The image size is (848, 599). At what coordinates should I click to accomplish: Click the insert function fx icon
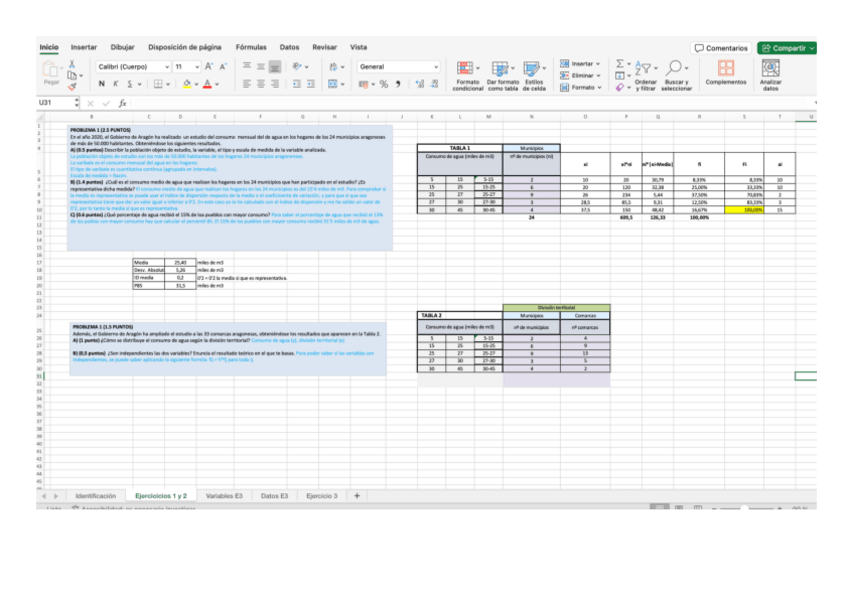coord(122,103)
